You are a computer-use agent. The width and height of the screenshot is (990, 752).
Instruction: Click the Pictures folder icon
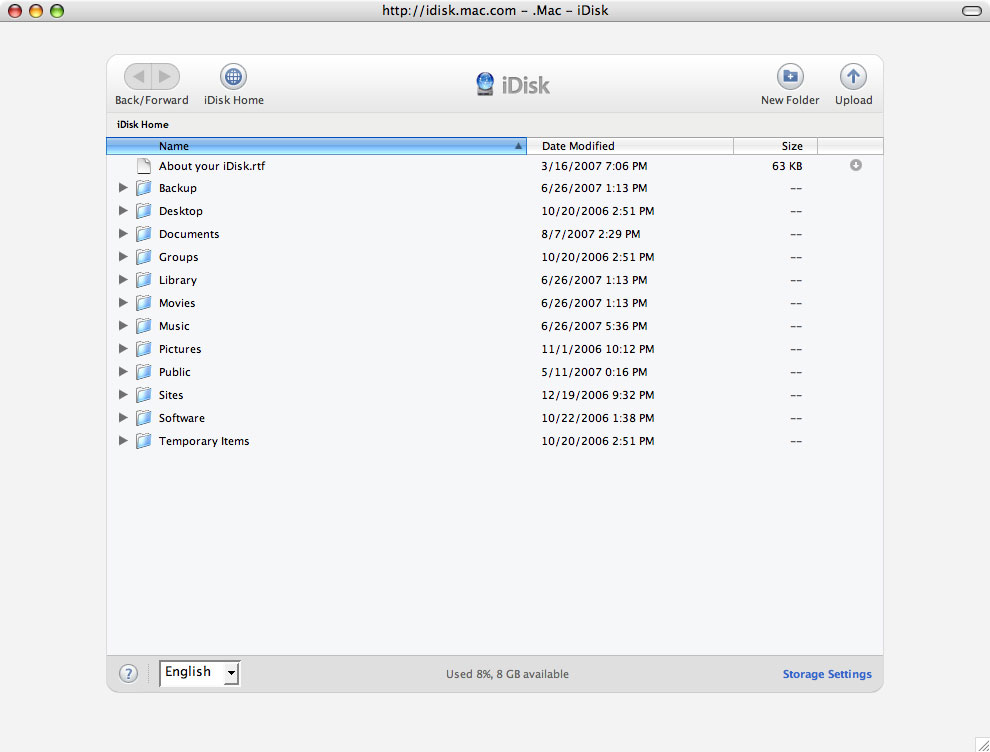tap(144, 349)
